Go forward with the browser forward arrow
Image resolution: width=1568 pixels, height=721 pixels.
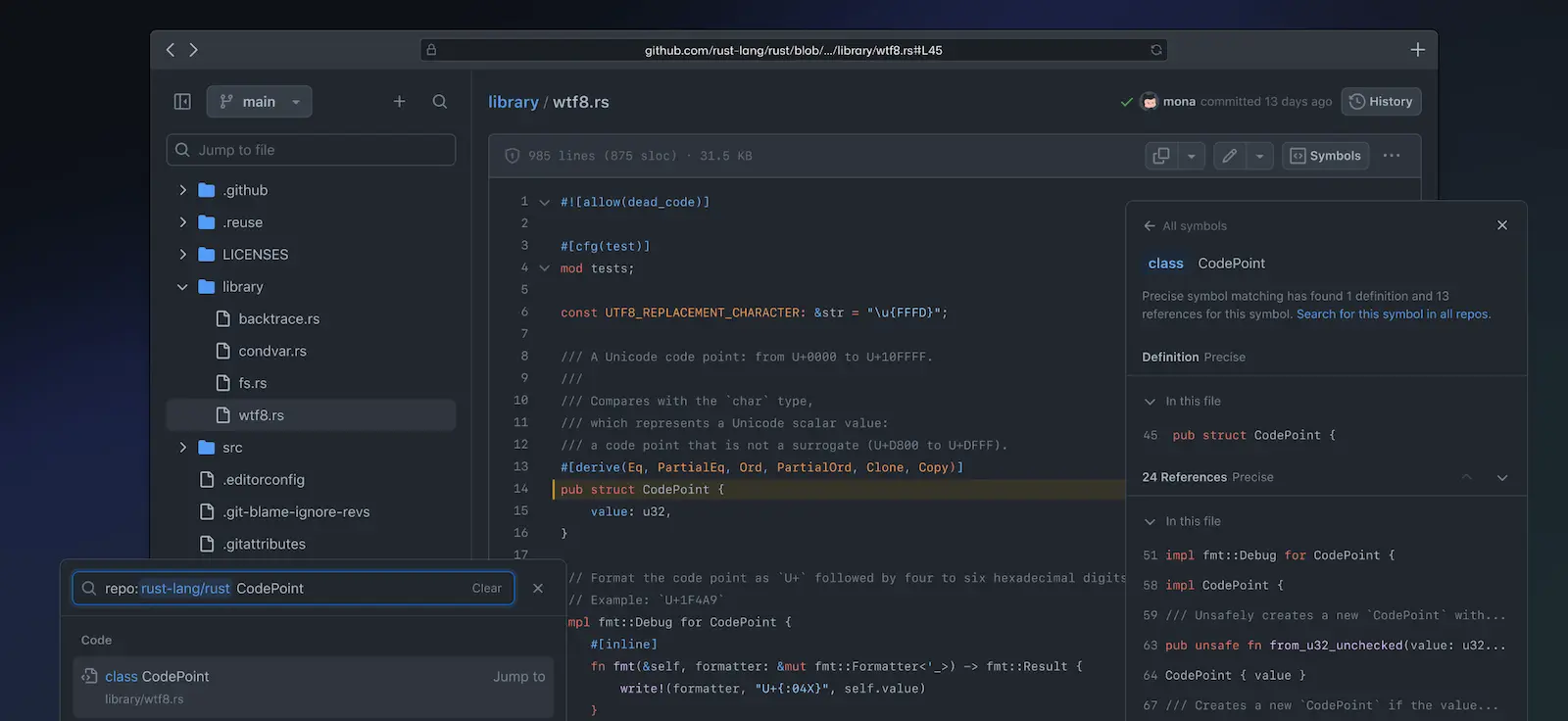click(x=193, y=50)
